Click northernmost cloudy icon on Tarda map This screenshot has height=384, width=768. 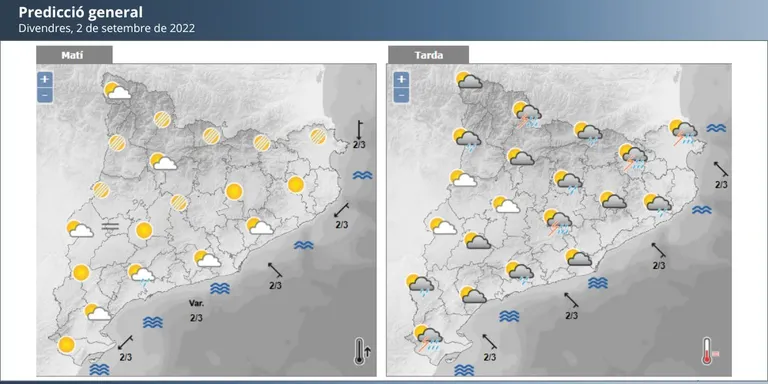point(469,80)
